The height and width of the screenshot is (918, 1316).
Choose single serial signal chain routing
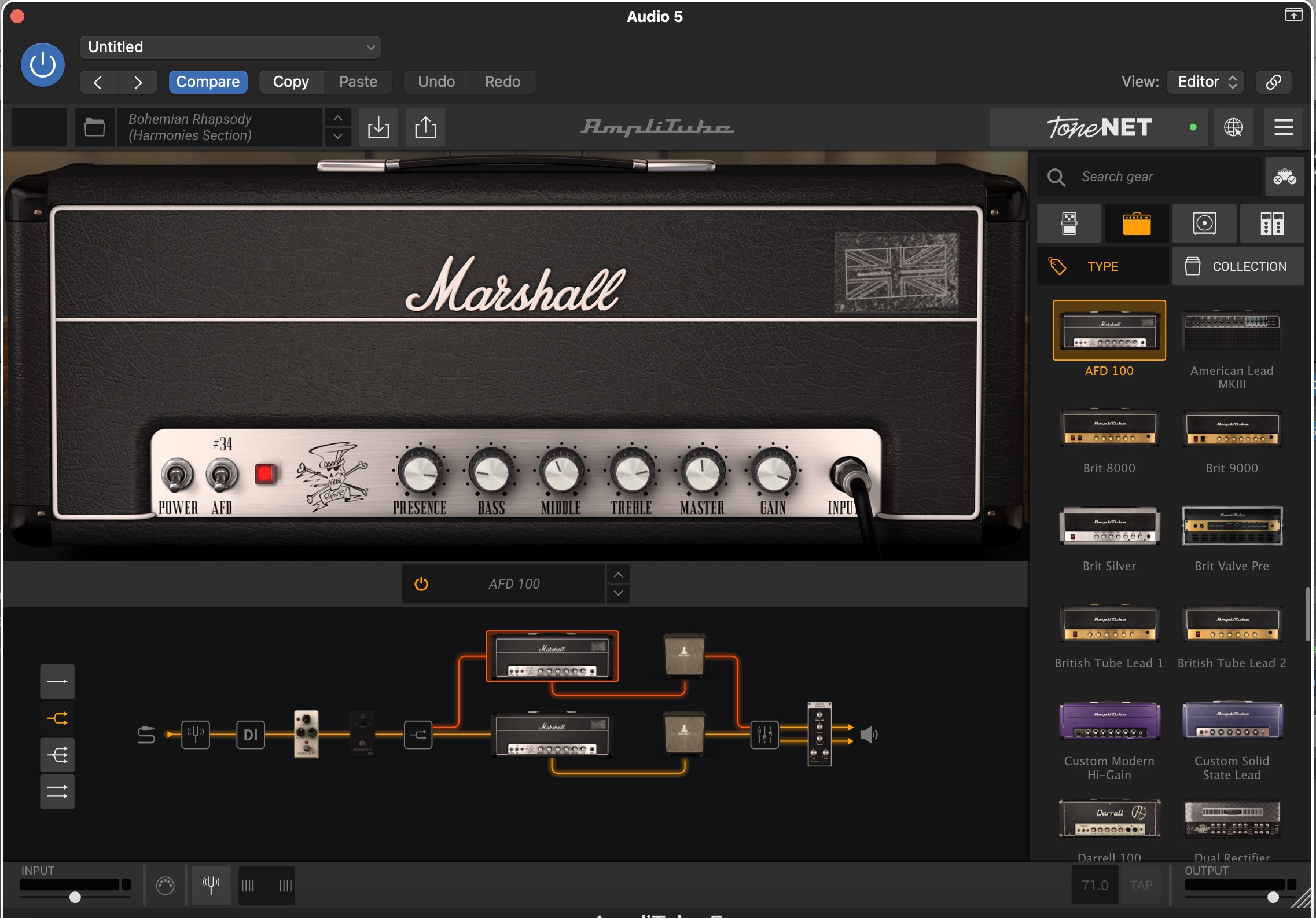[x=57, y=682]
